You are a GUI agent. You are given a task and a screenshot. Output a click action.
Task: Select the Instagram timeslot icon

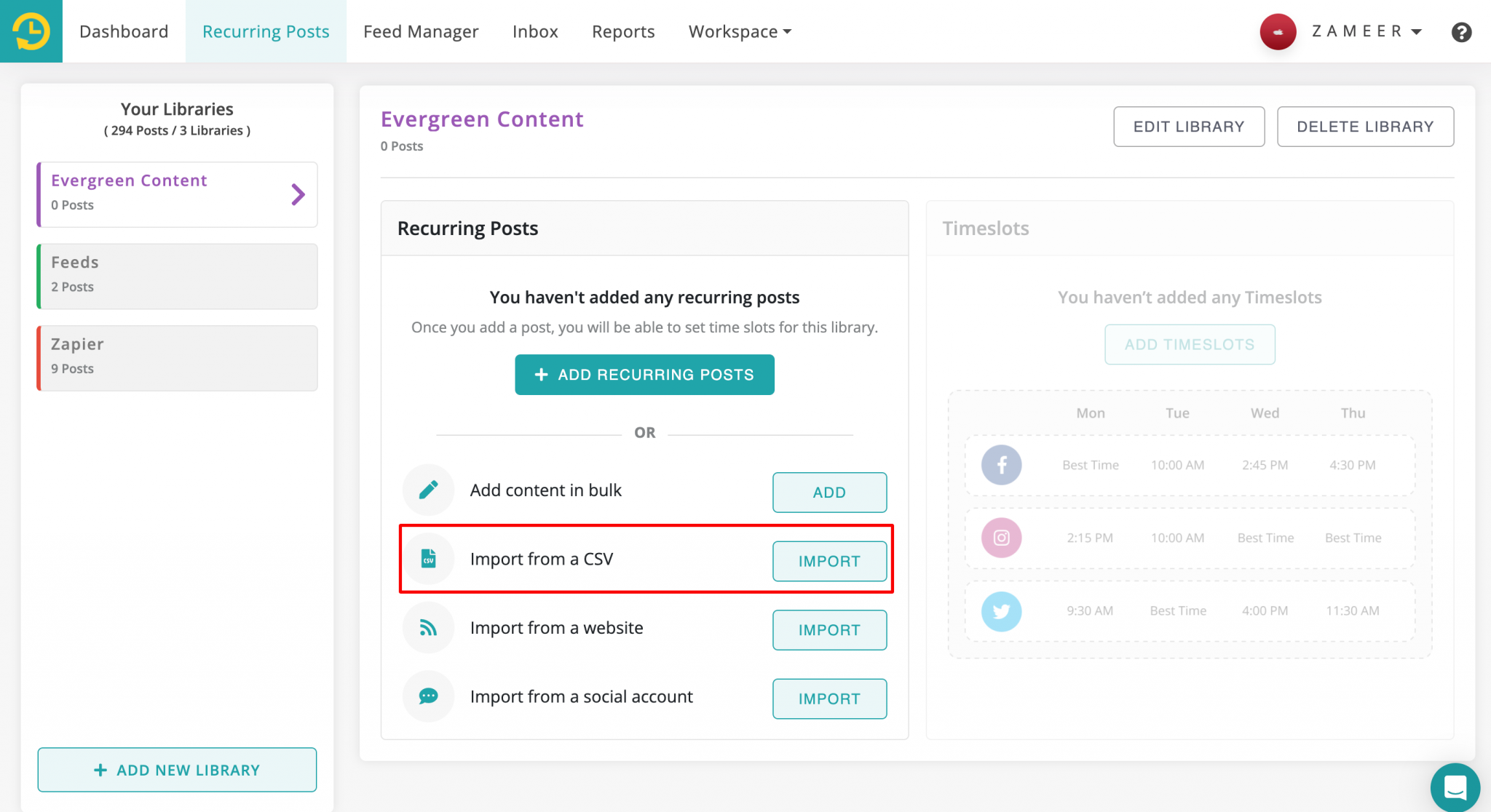tap(1001, 538)
